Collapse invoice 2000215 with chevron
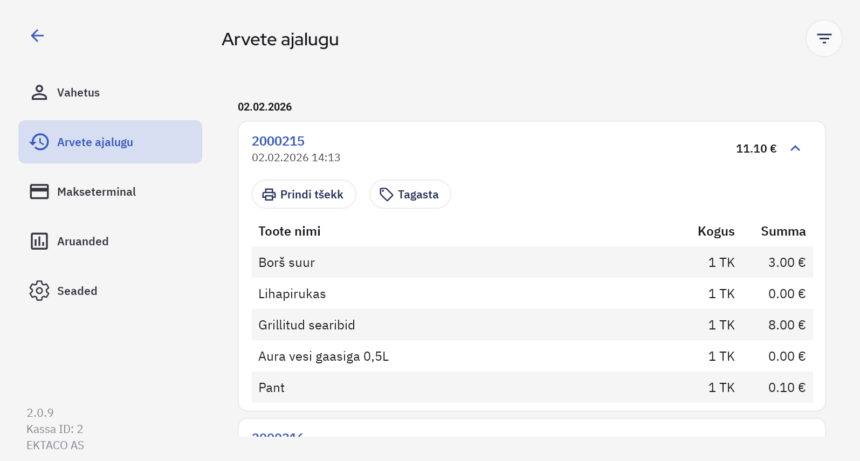This screenshot has height=461, width=860. point(796,148)
